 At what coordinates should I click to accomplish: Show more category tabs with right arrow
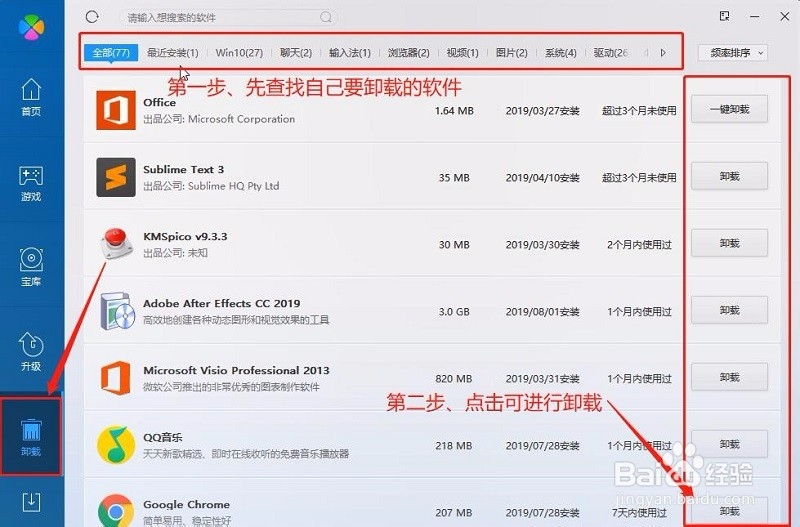663,53
